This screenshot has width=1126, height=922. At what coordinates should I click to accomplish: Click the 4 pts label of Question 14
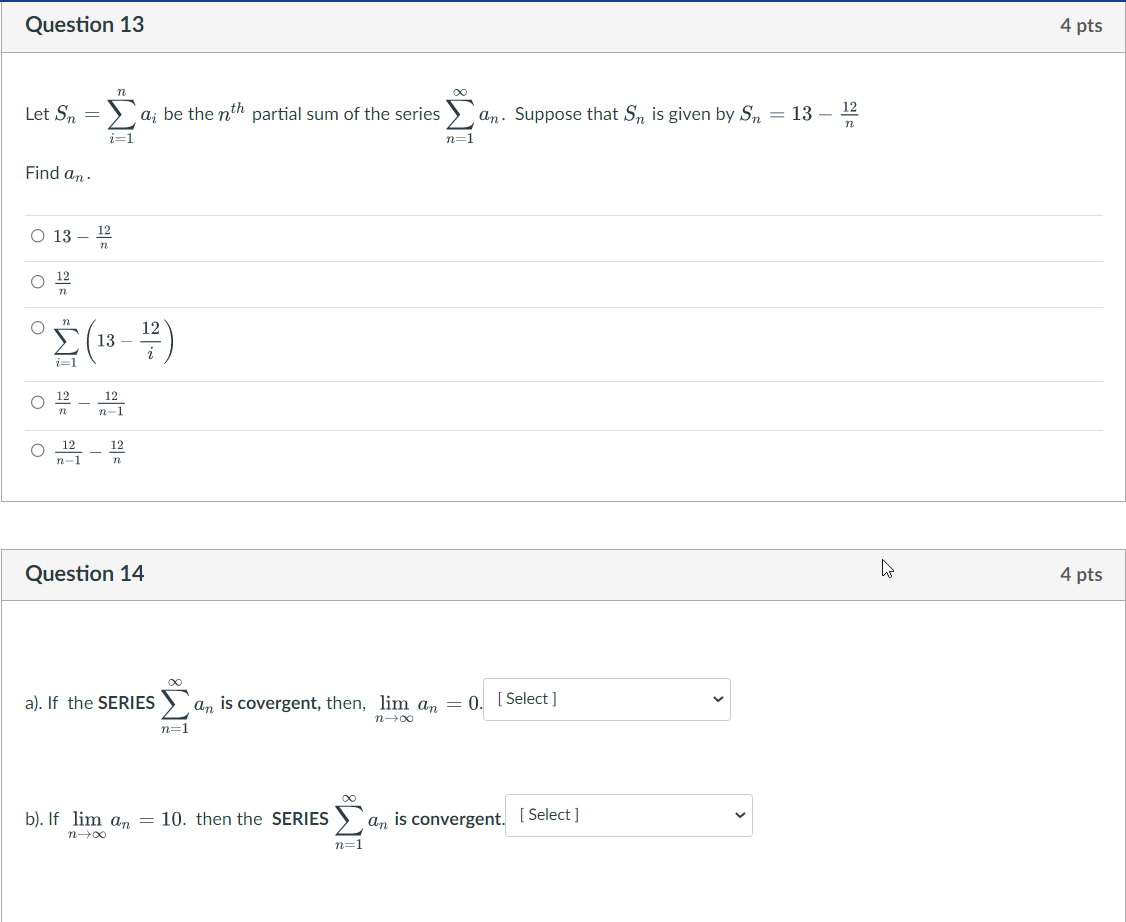(x=1081, y=575)
